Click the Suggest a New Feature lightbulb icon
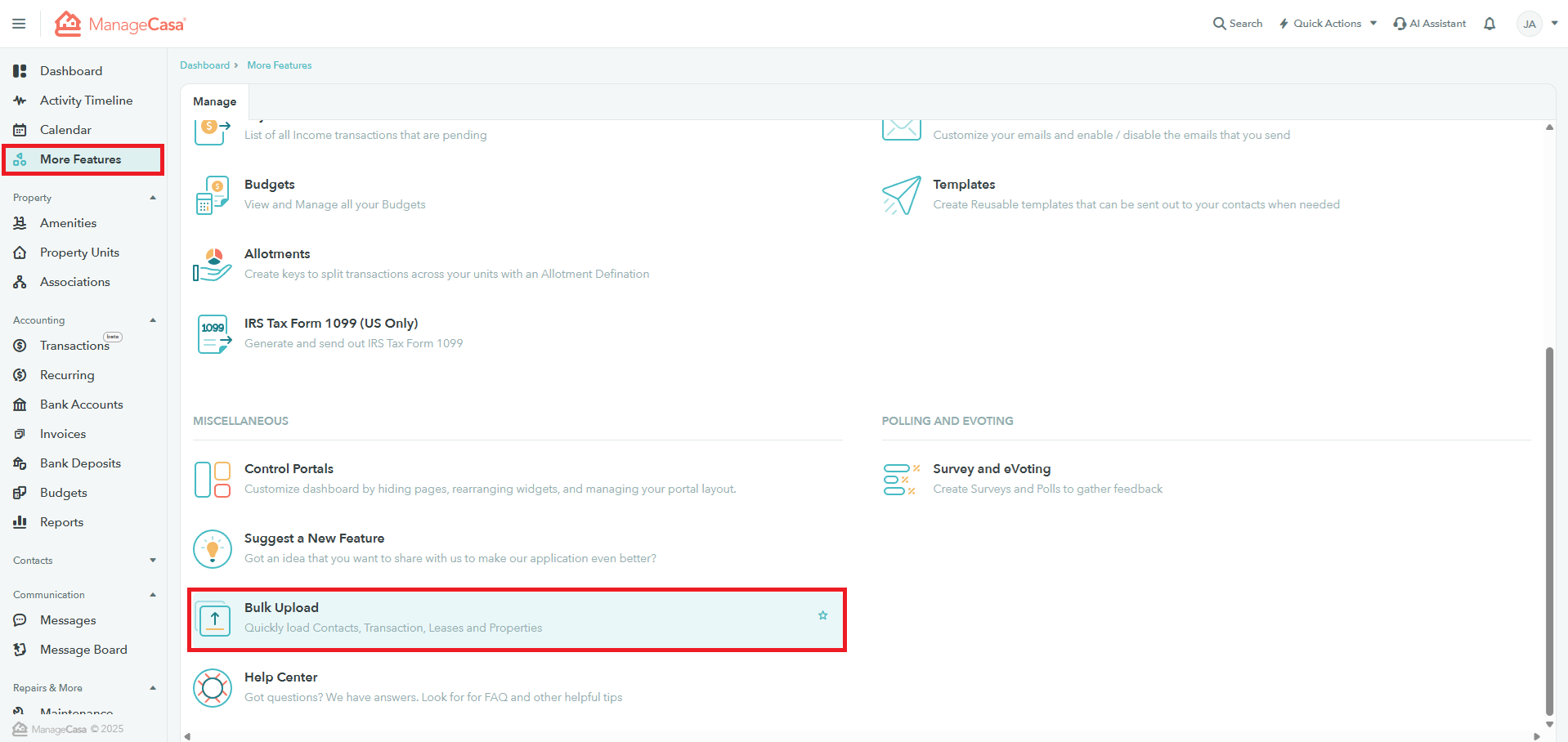The height and width of the screenshot is (742, 1568). (213, 549)
